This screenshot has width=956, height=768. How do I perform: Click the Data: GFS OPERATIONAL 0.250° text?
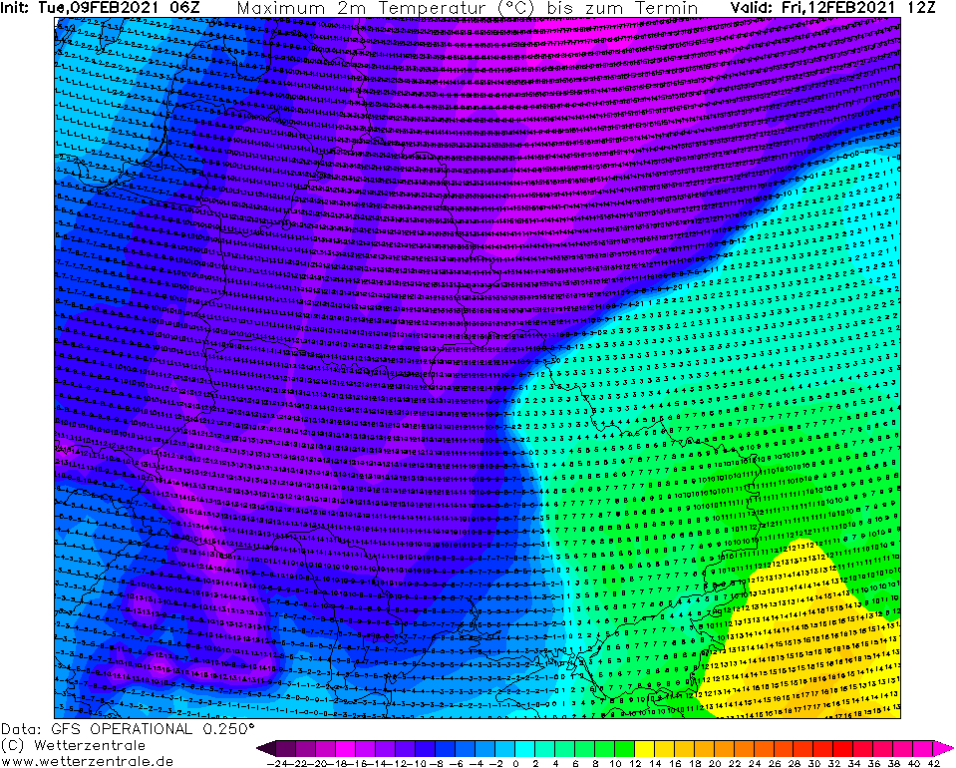(x=127, y=729)
